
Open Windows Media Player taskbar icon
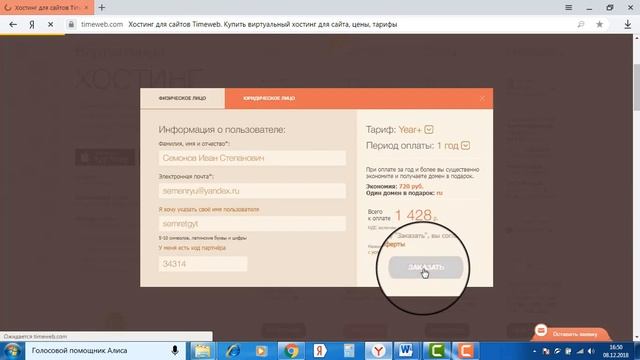[x=261, y=351]
